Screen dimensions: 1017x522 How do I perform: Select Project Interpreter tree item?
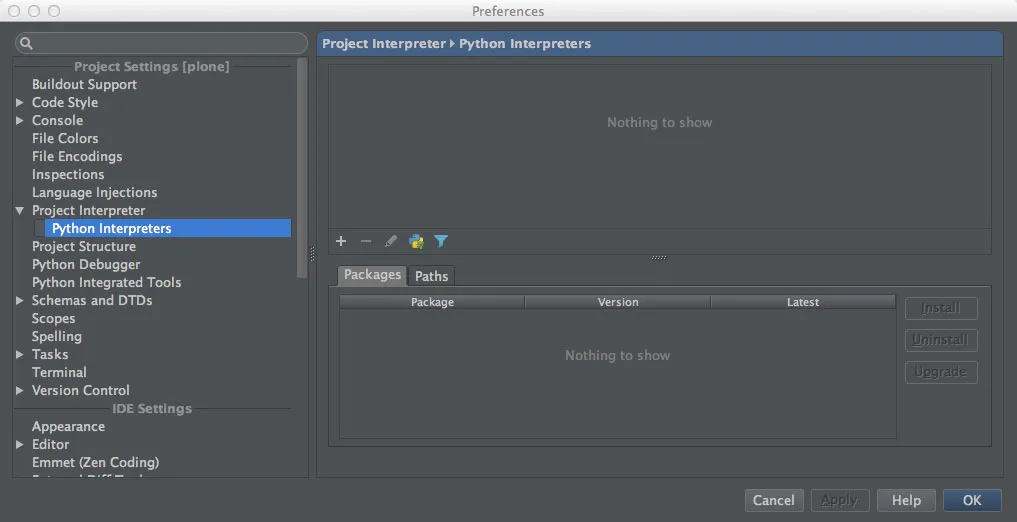tap(88, 211)
